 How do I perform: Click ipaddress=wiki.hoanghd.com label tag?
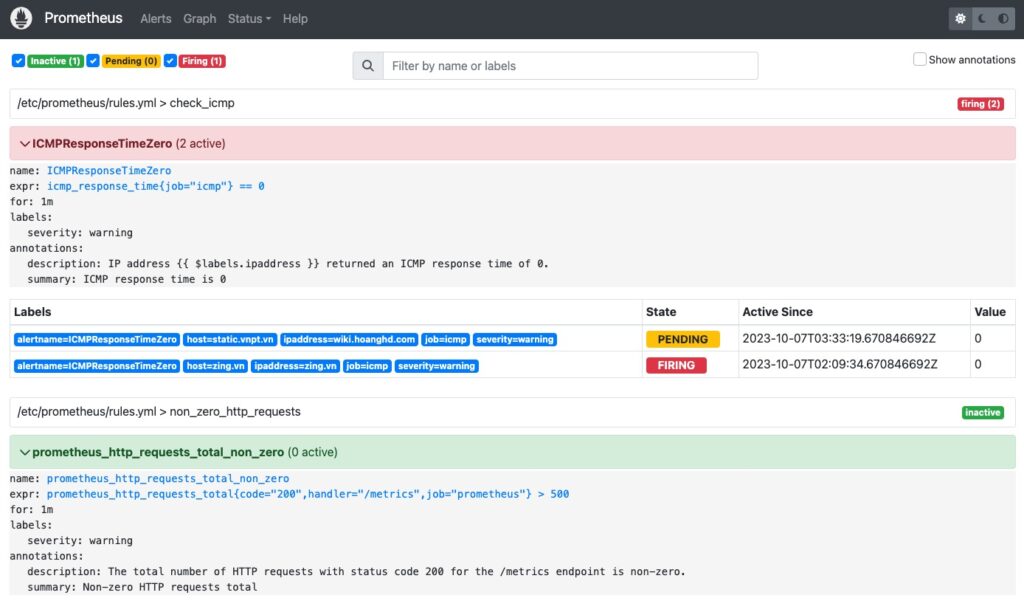click(349, 339)
